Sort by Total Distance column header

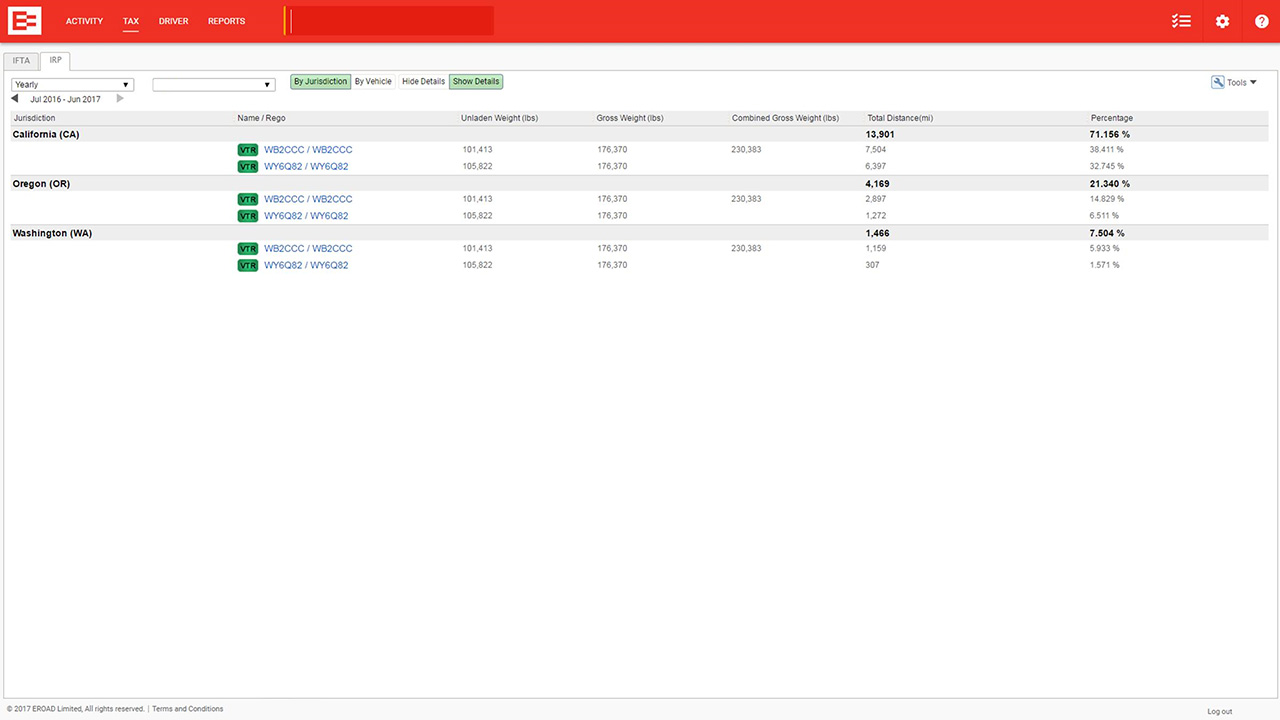pos(899,118)
